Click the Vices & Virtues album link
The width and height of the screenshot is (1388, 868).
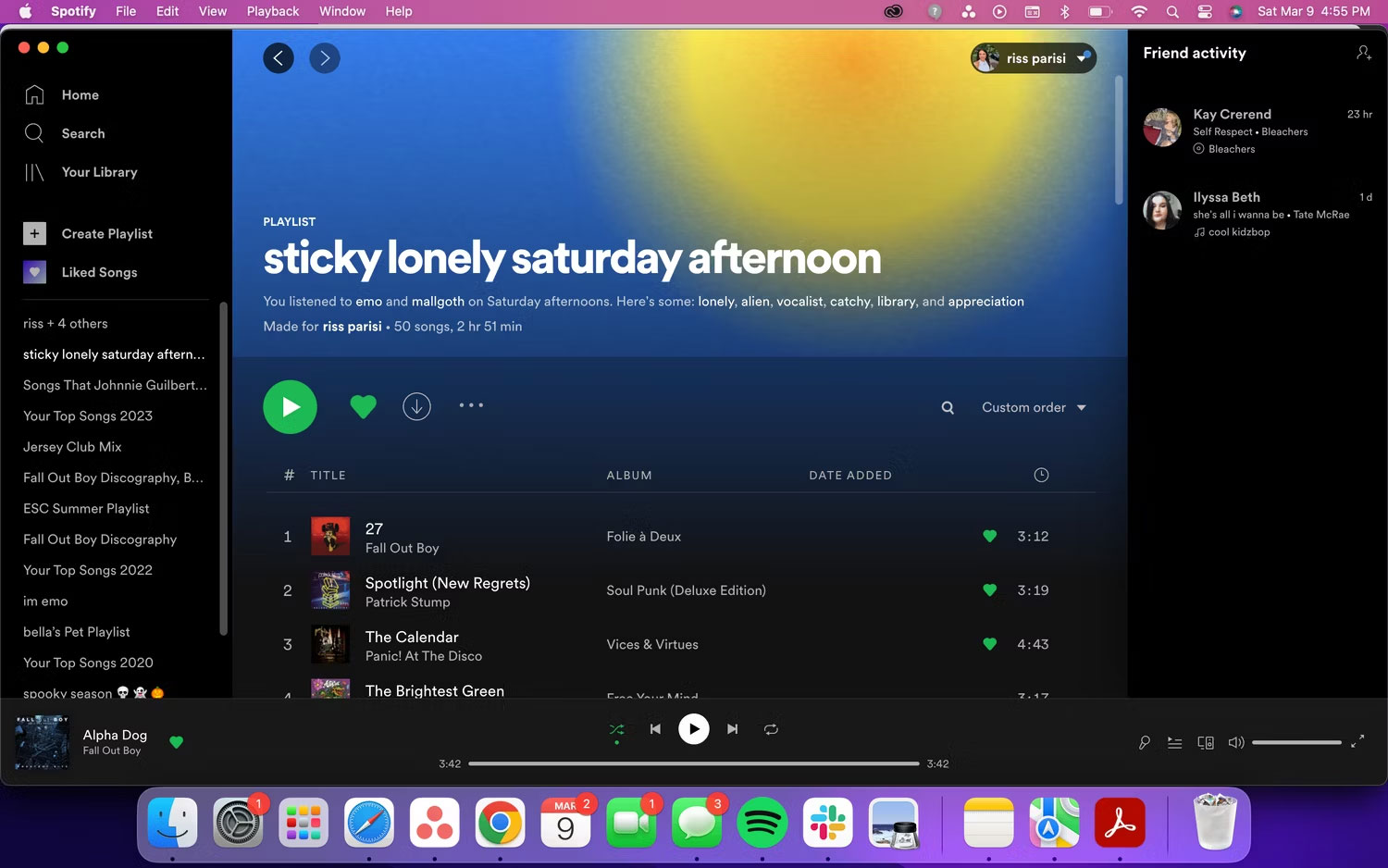coord(652,644)
